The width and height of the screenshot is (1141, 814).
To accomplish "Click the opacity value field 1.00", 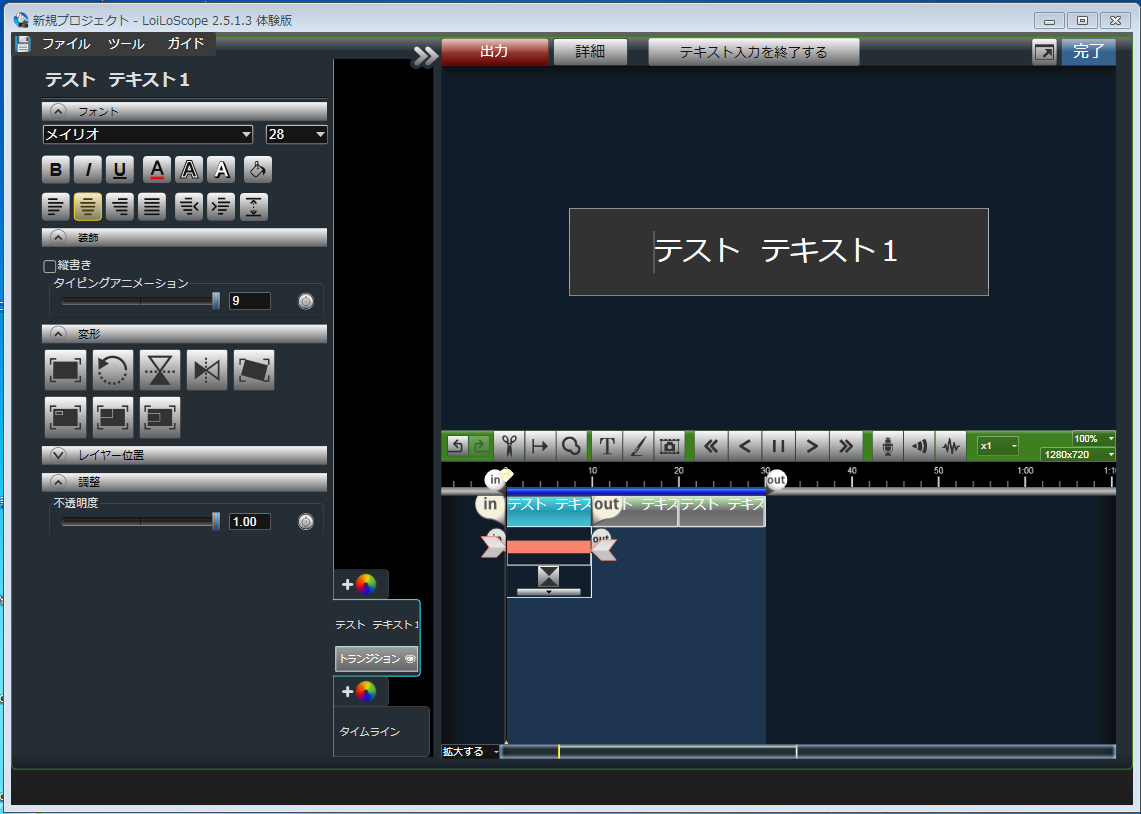I will coord(250,522).
